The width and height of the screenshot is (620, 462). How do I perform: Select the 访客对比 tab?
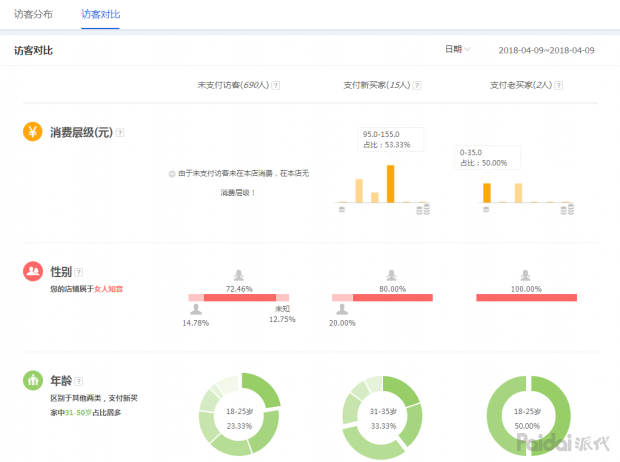tap(100, 15)
